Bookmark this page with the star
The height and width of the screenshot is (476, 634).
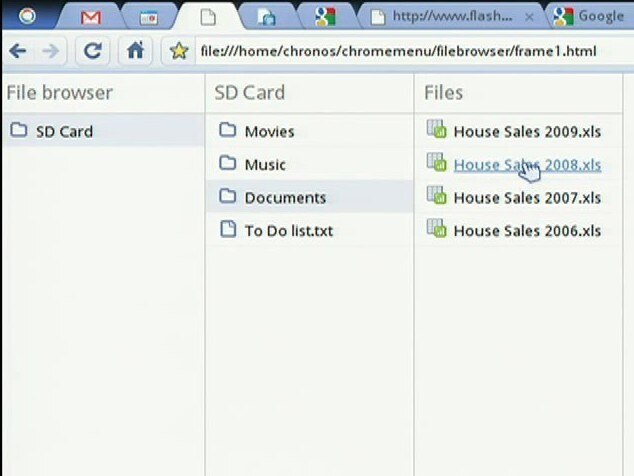point(179,51)
